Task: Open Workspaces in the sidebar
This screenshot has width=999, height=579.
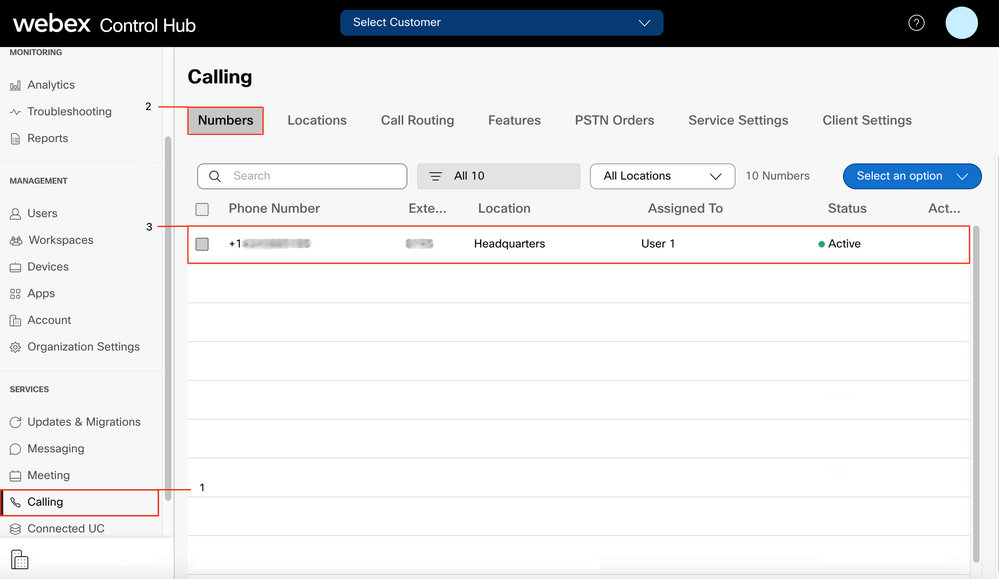Action: pos(61,240)
